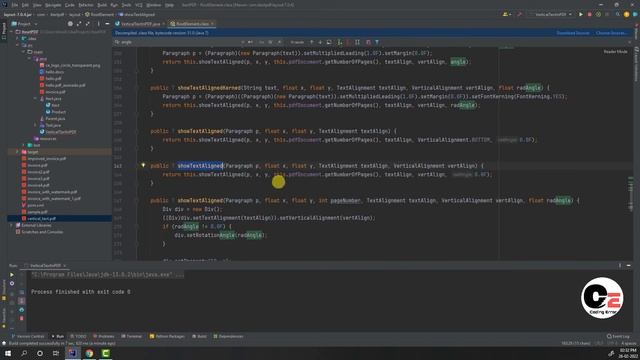Click in the search field containing 'angle'
The image size is (640, 360).
[x=180, y=42]
